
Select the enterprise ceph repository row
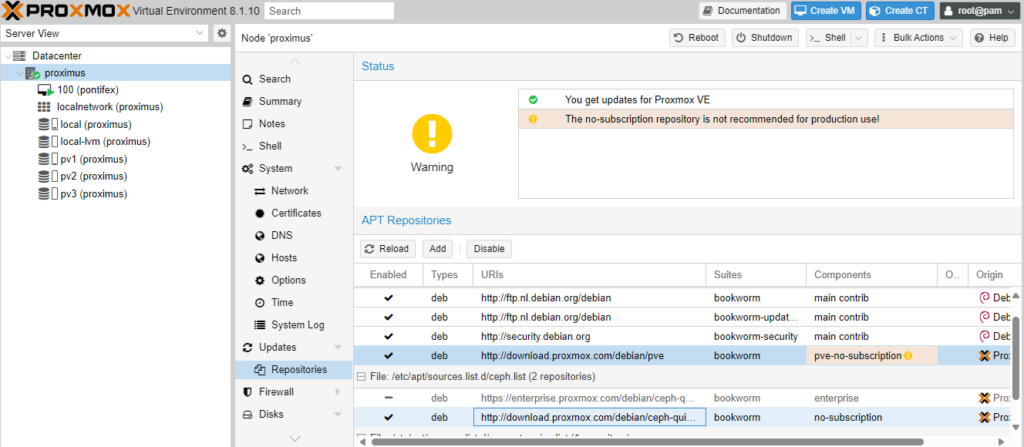click(x=682, y=398)
